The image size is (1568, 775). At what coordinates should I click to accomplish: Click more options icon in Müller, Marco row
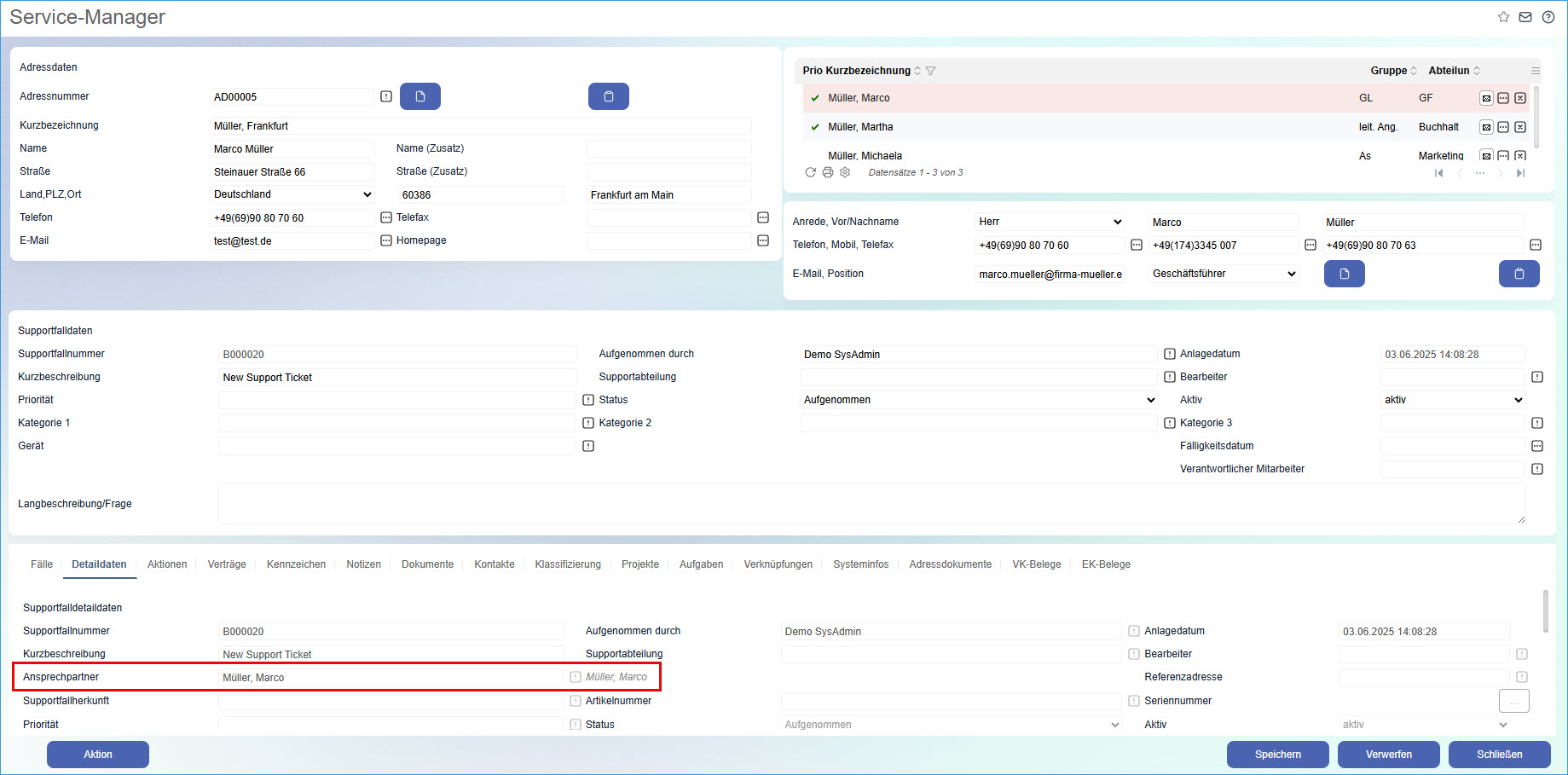[x=1503, y=98]
